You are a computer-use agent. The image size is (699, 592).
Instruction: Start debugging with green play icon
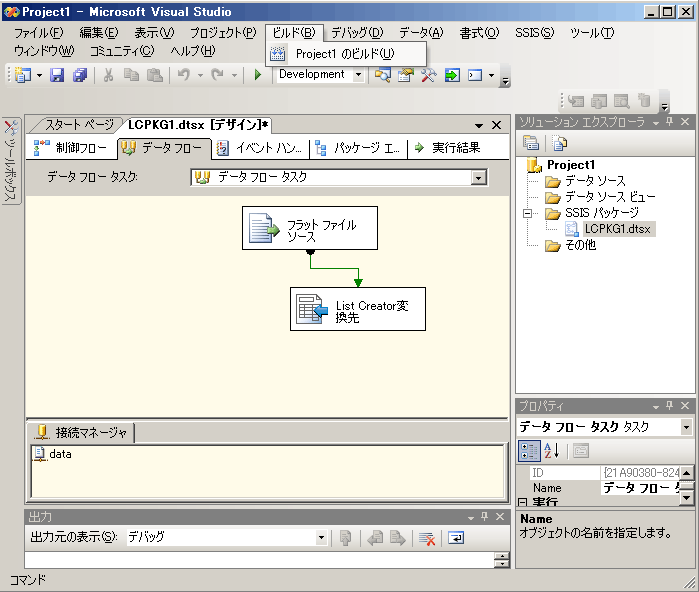pyautogui.click(x=258, y=75)
